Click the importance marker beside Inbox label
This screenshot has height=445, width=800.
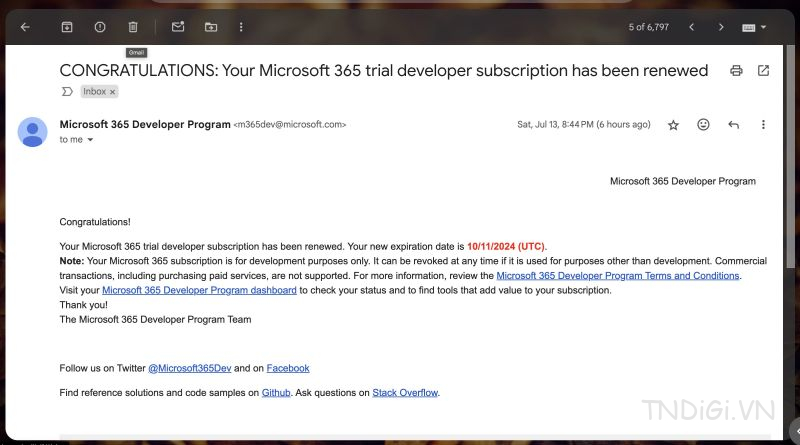tap(67, 91)
